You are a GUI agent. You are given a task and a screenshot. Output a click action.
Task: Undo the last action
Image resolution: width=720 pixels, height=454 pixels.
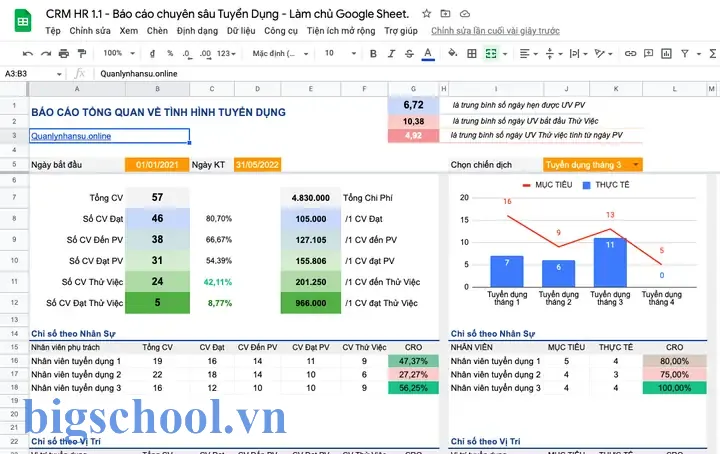[x=28, y=54]
